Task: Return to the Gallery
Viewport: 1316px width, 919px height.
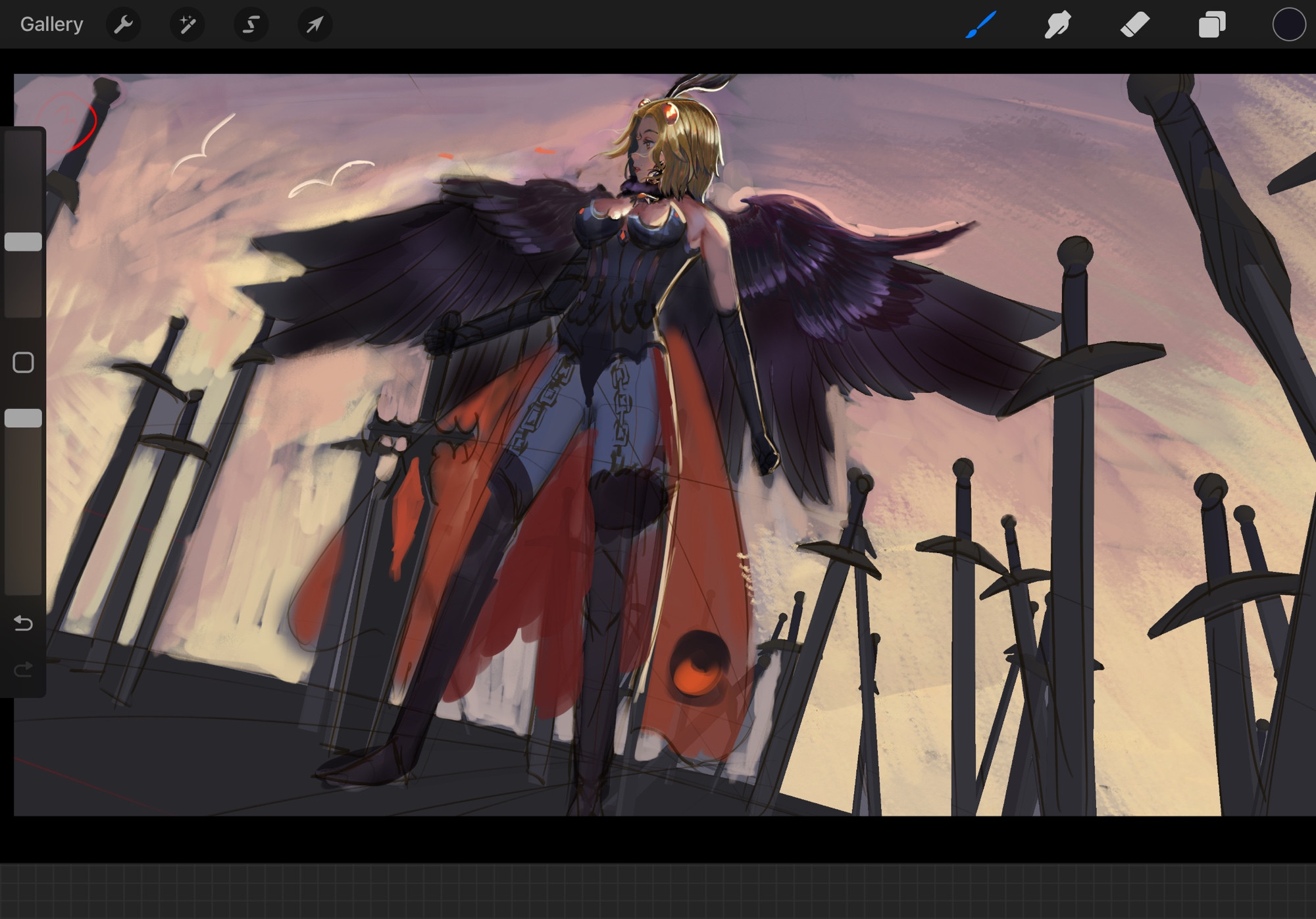Action: (x=51, y=24)
